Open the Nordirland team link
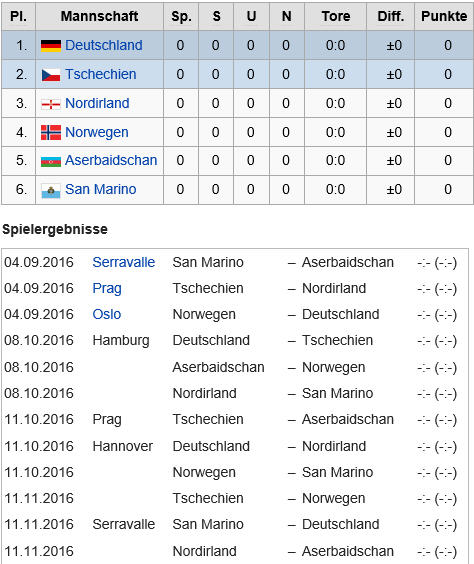 pos(97,103)
